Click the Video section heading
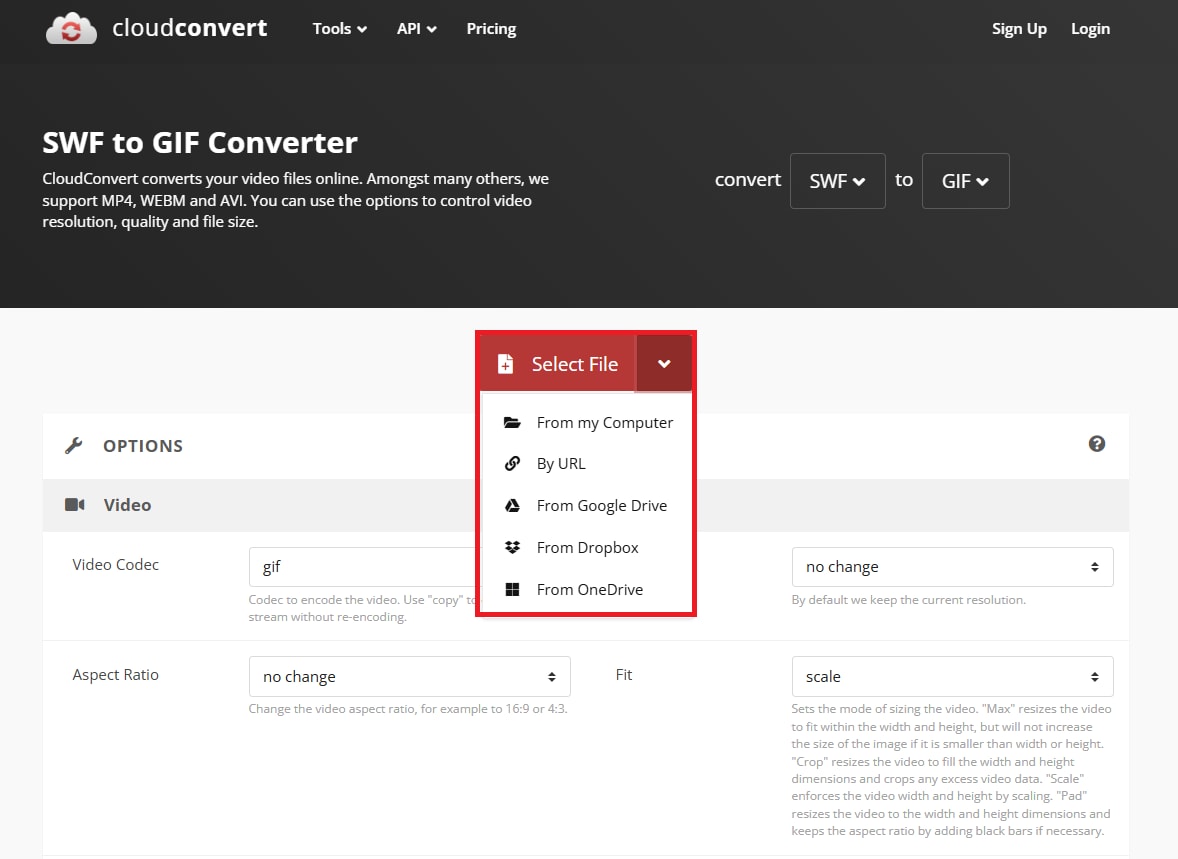 (127, 504)
